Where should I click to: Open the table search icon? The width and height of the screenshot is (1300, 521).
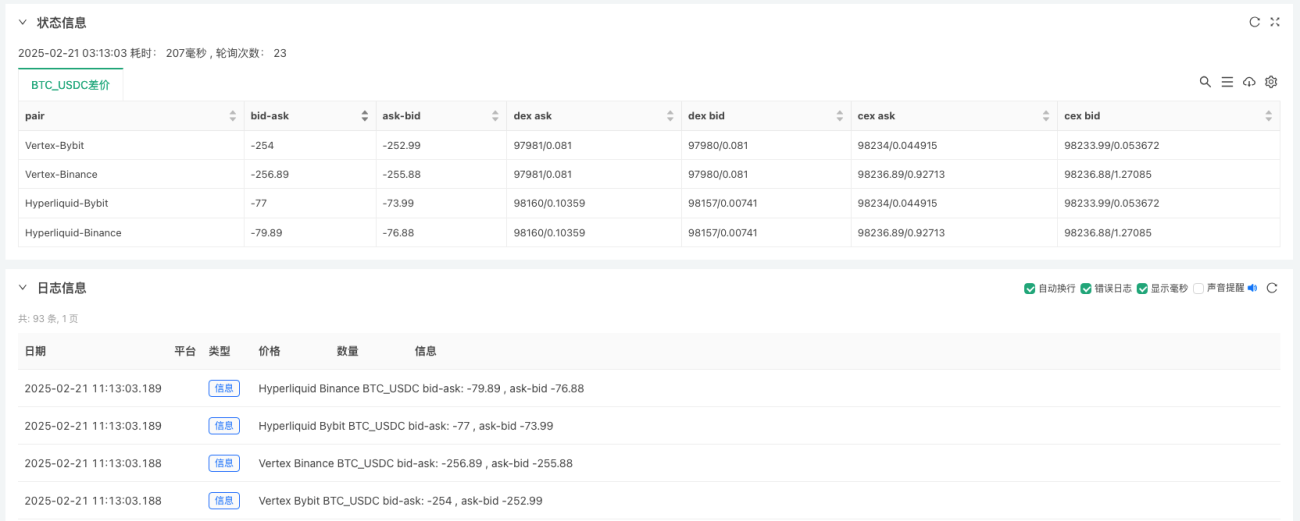click(x=1205, y=82)
